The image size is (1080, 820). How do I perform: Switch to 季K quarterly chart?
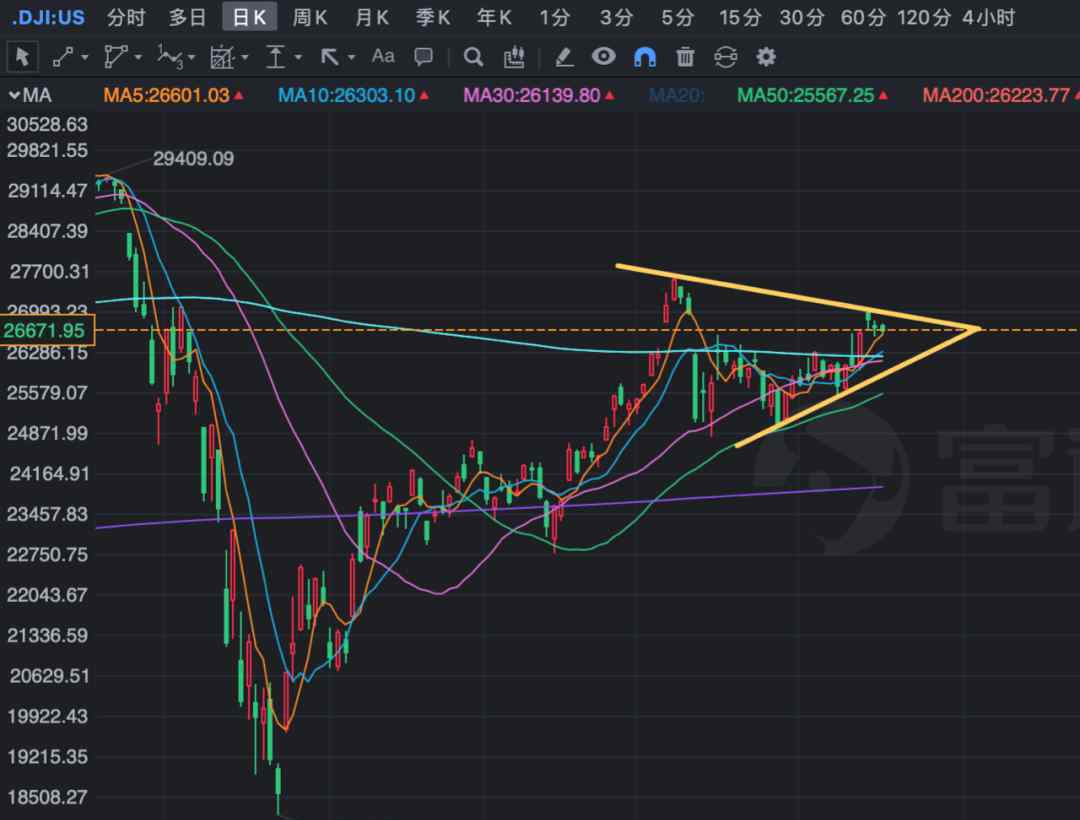(433, 17)
